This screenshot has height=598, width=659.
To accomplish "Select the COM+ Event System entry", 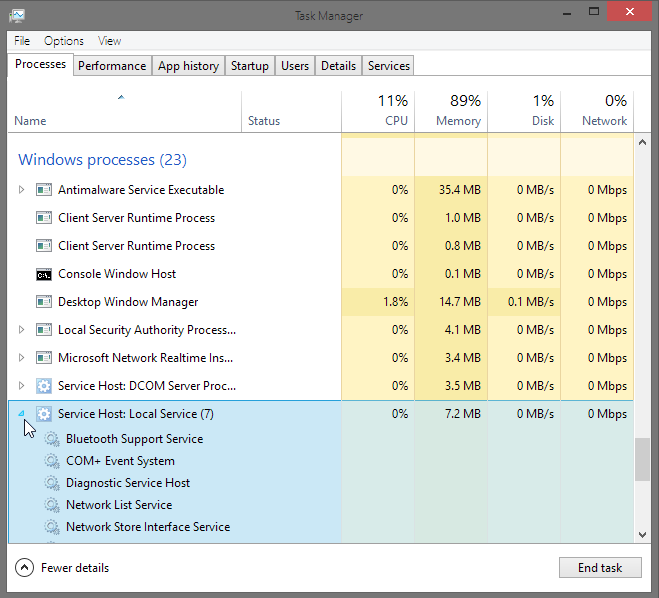I will point(120,461).
